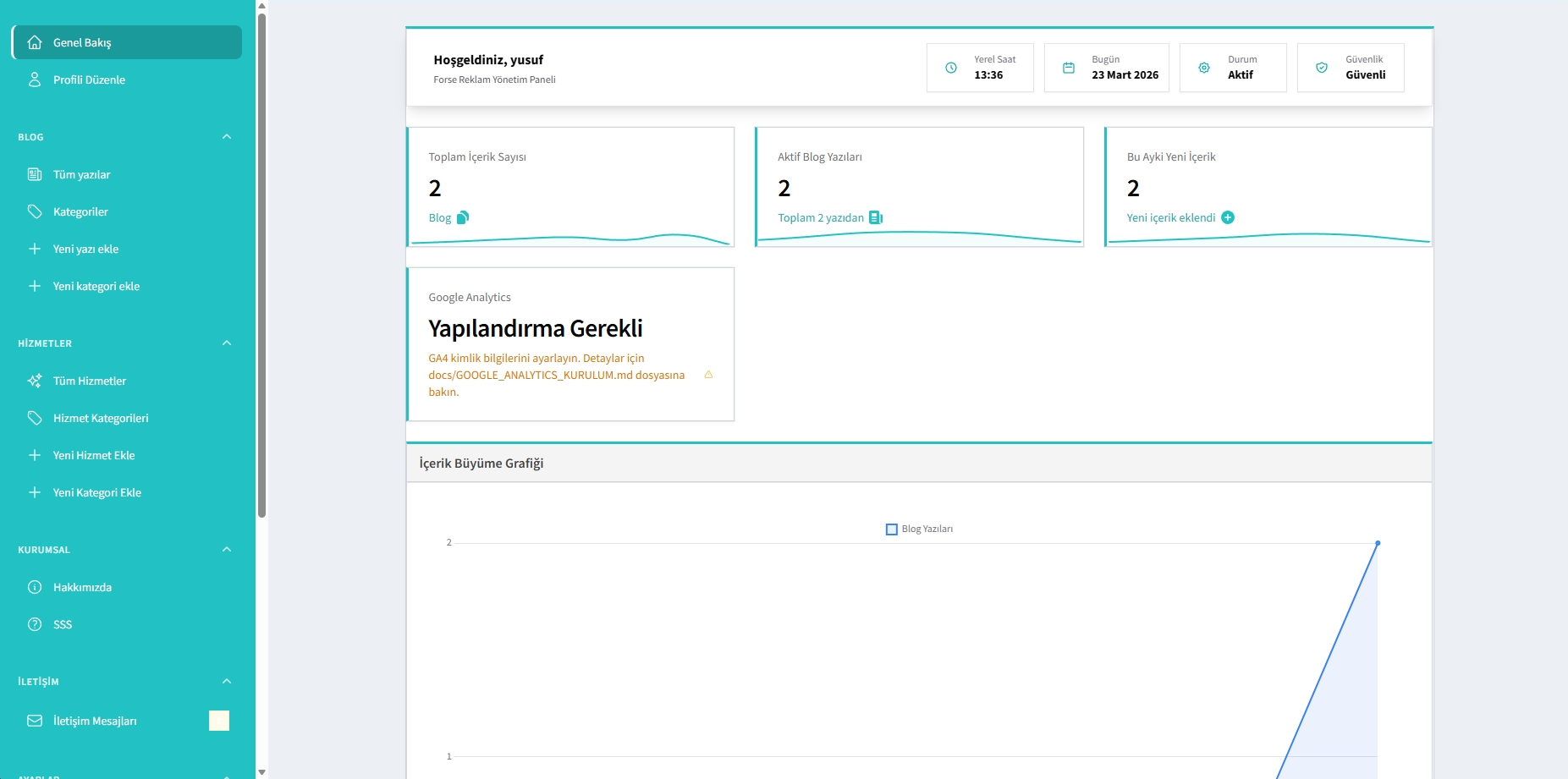Collapse the BLOG sidebar section

point(226,137)
